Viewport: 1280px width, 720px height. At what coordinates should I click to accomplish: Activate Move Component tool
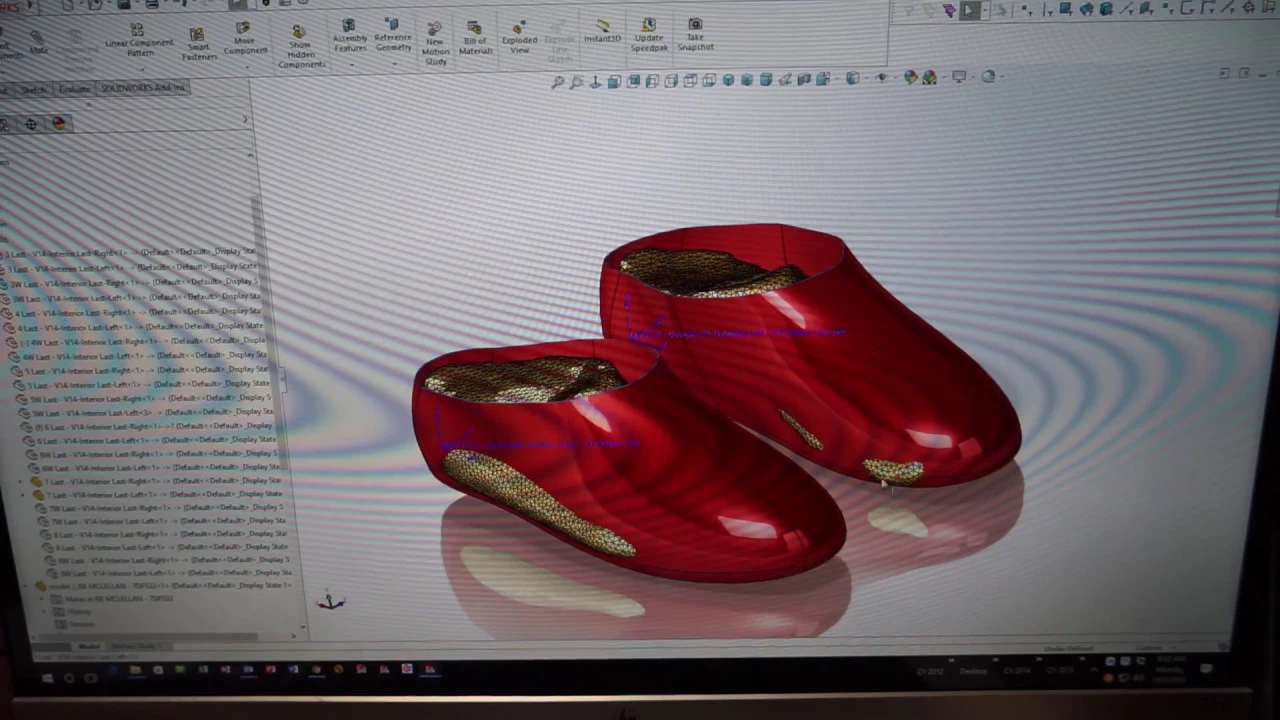(x=244, y=40)
